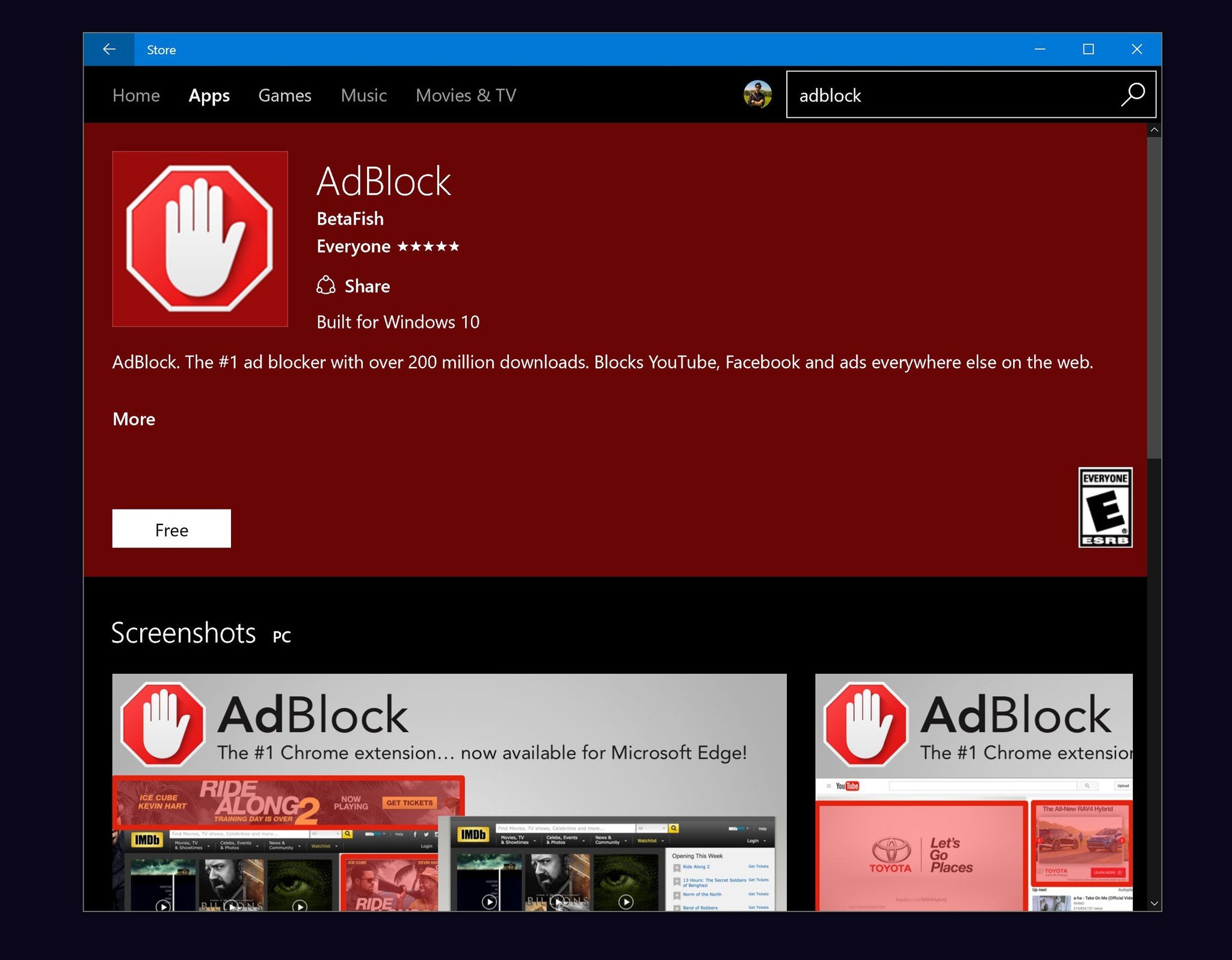Click the AdBlock app logo
This screenshot has width=1232, height=960.
pos(200,239)
